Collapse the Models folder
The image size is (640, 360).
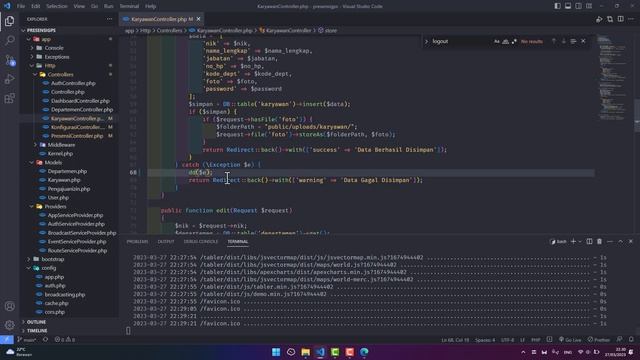coord(32,162)
